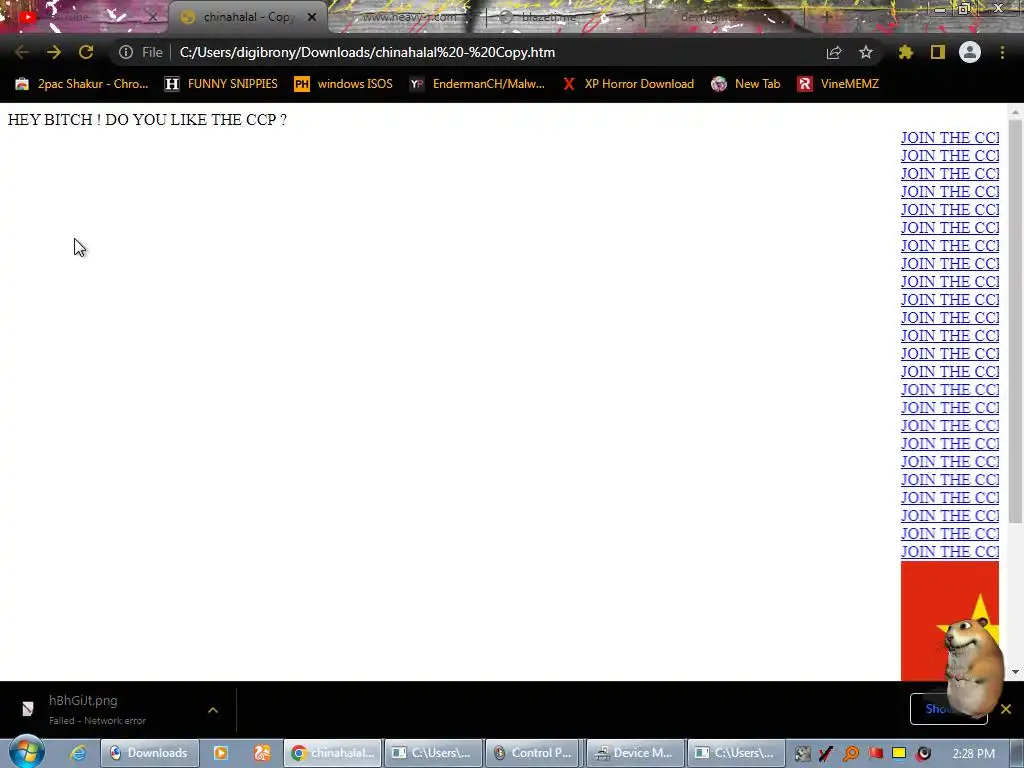This screenshot has width=1024, height=768.
Task: Click the hBhGiJt.png download file icon
Action: (x=27, y=709)
